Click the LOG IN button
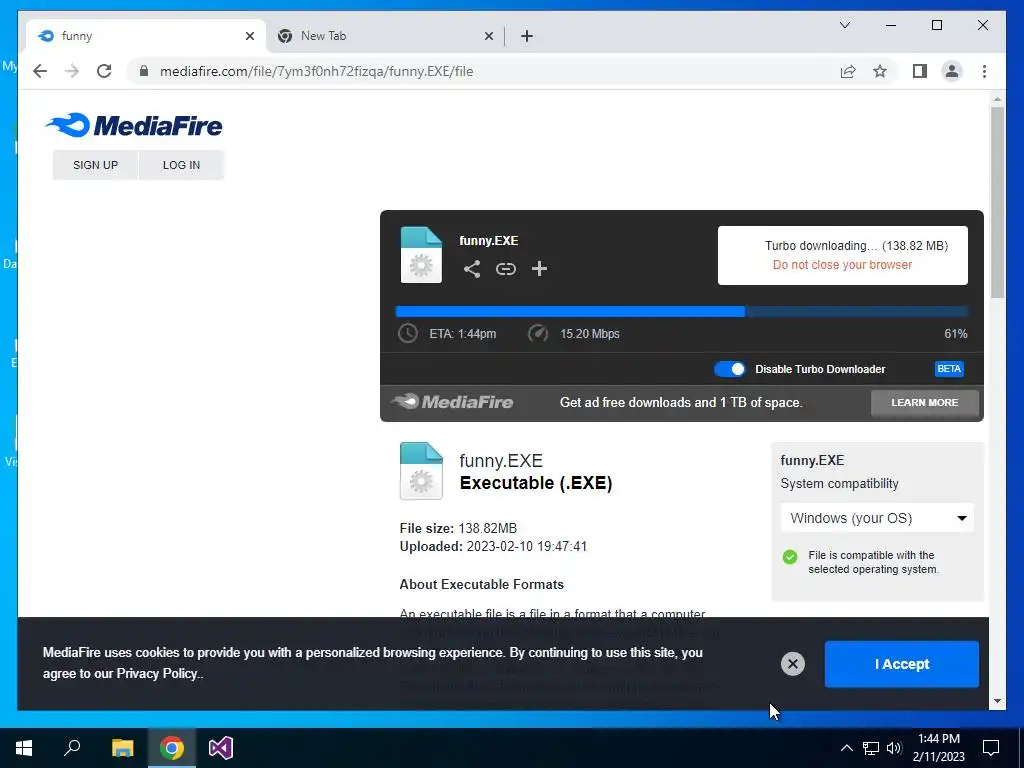Image resolution: width=1024 pixels, height=768 pixels. tap(181, 165)
